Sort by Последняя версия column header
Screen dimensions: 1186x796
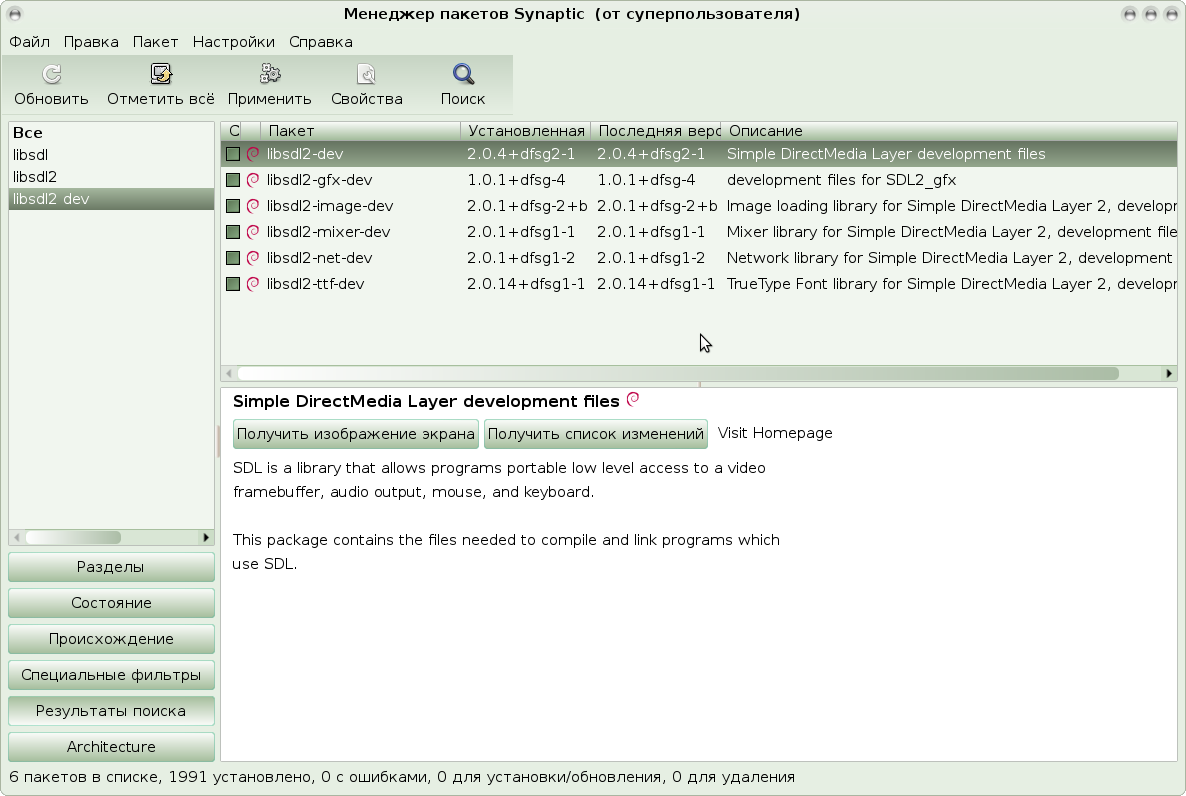pos(656,131)
